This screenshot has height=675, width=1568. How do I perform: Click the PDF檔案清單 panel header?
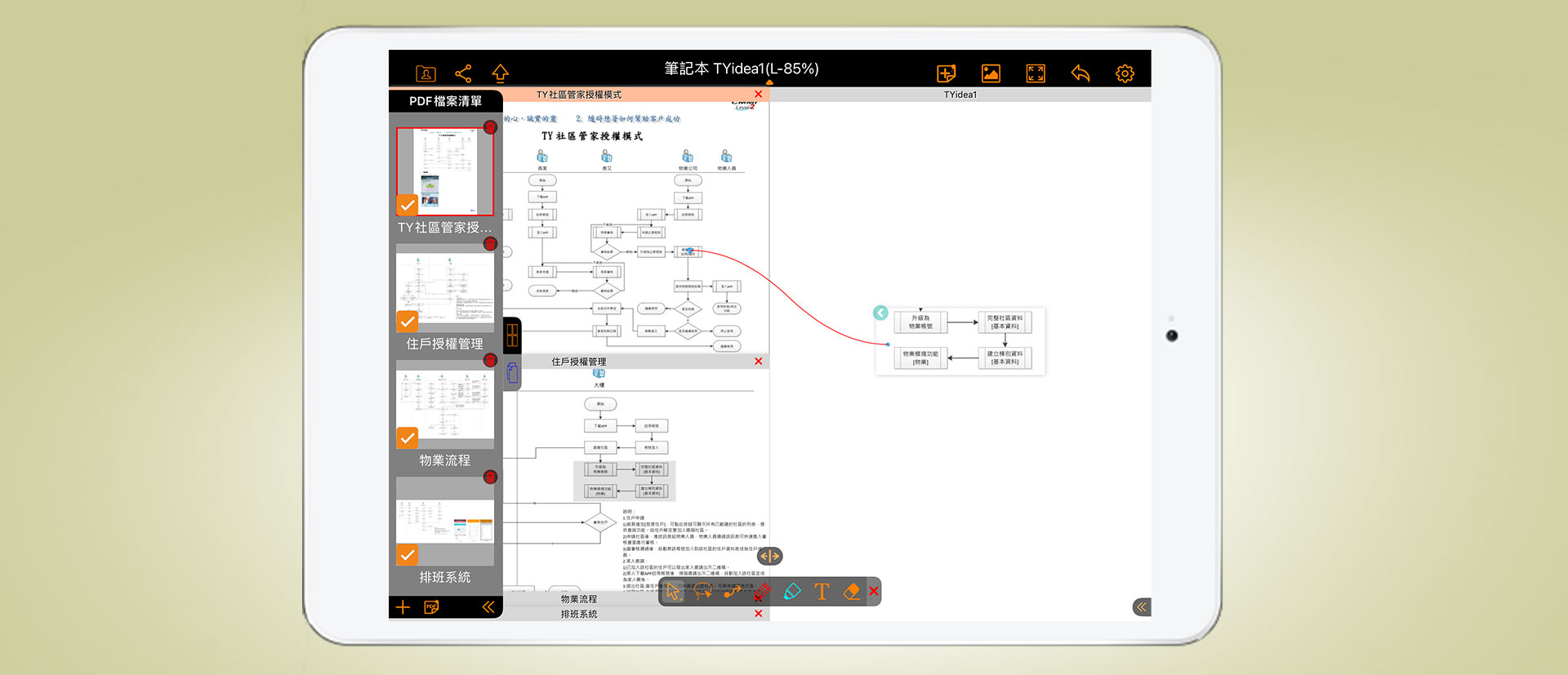pyautogui.click(x=446, y=101)
